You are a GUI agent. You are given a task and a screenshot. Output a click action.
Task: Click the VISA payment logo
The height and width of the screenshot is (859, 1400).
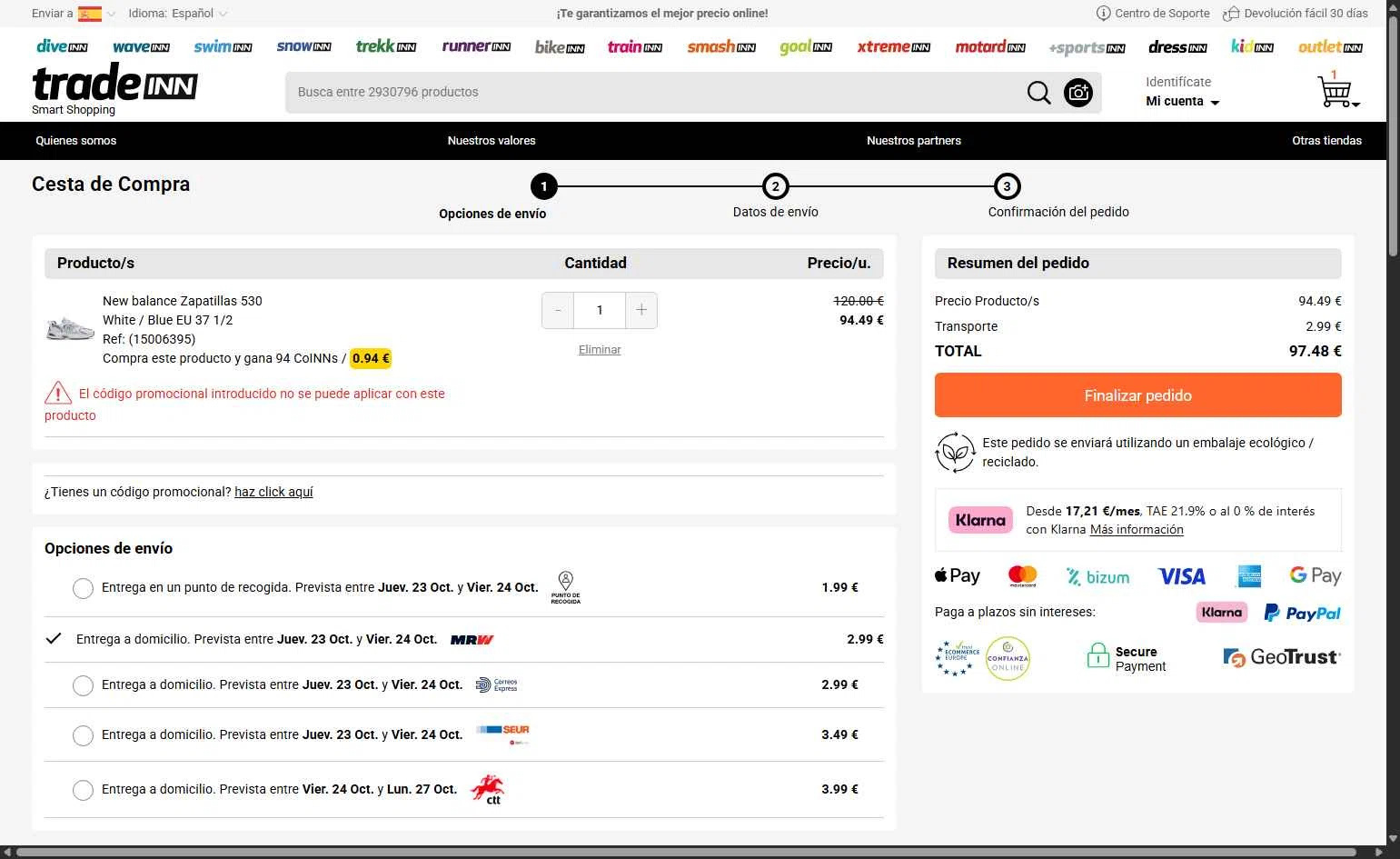(1182, 576)
